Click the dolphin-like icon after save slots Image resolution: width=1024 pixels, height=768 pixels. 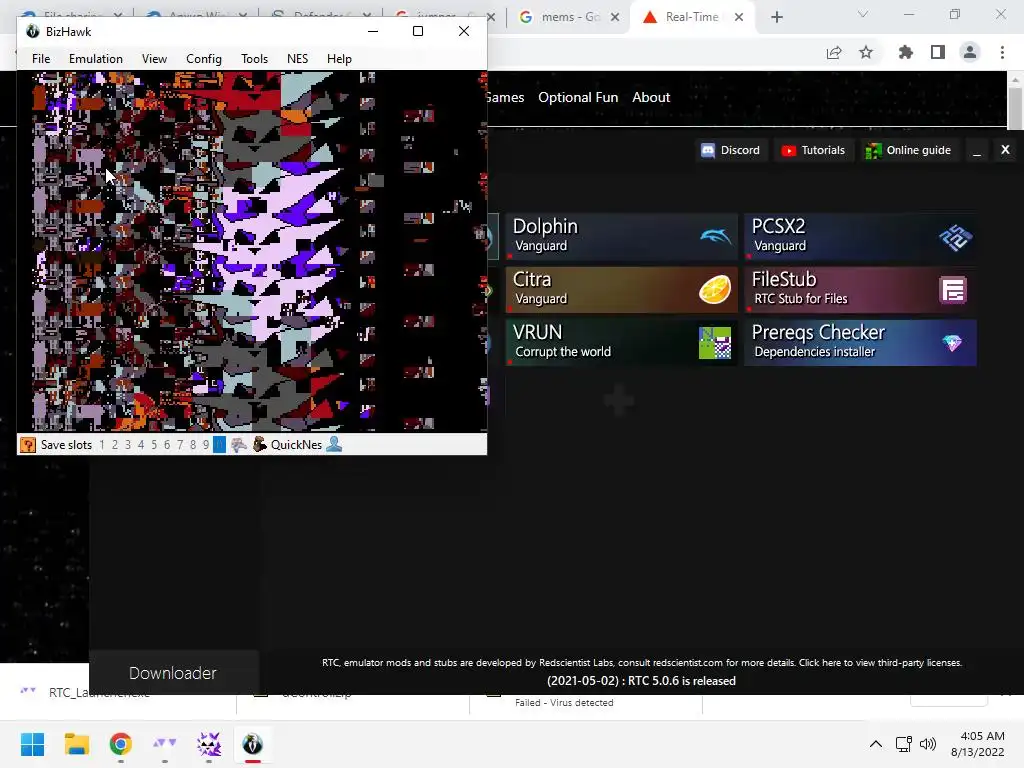click(x=239, y=445)
